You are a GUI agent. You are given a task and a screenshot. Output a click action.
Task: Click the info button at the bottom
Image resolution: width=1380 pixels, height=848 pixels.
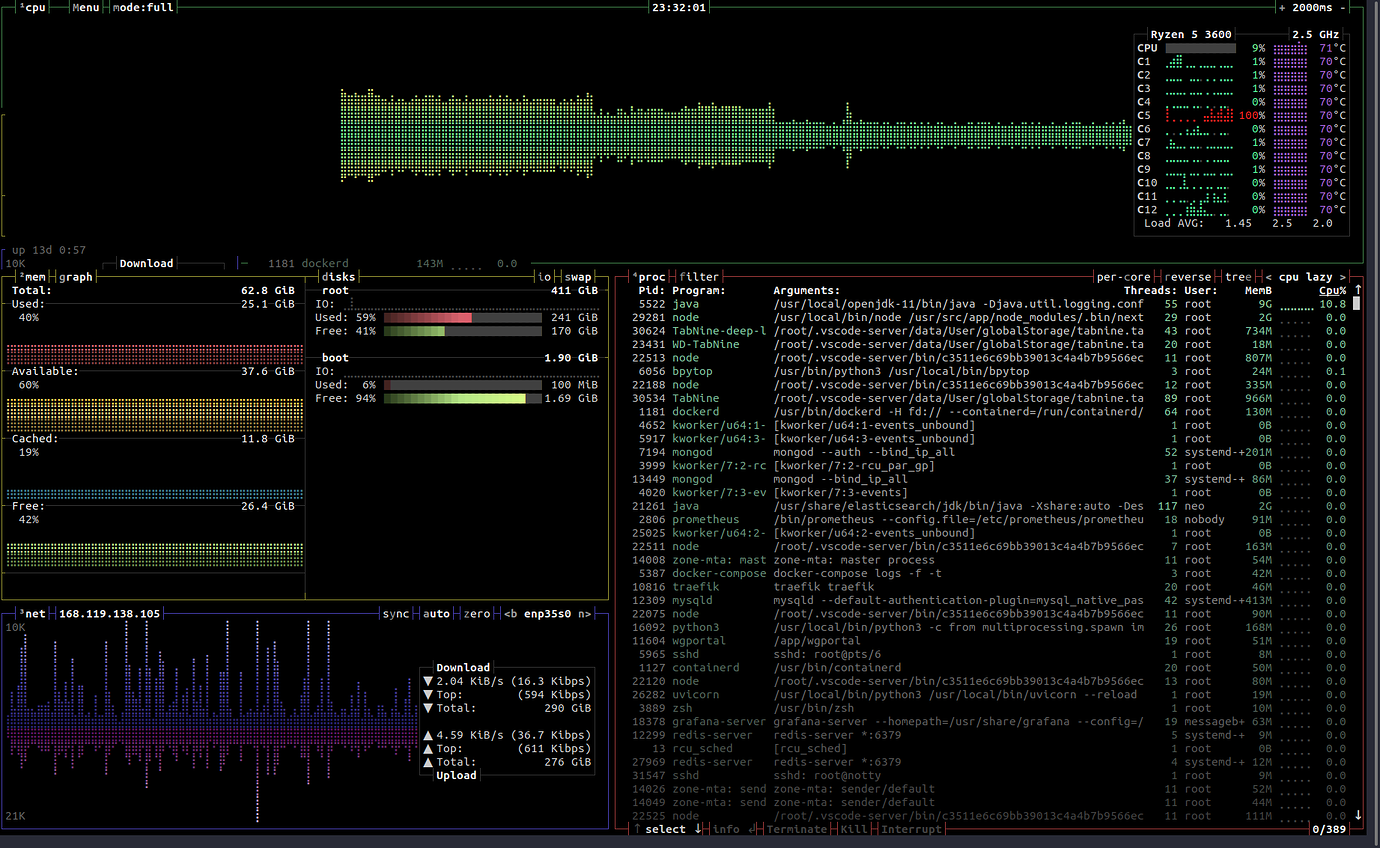[x=726, y=829]
